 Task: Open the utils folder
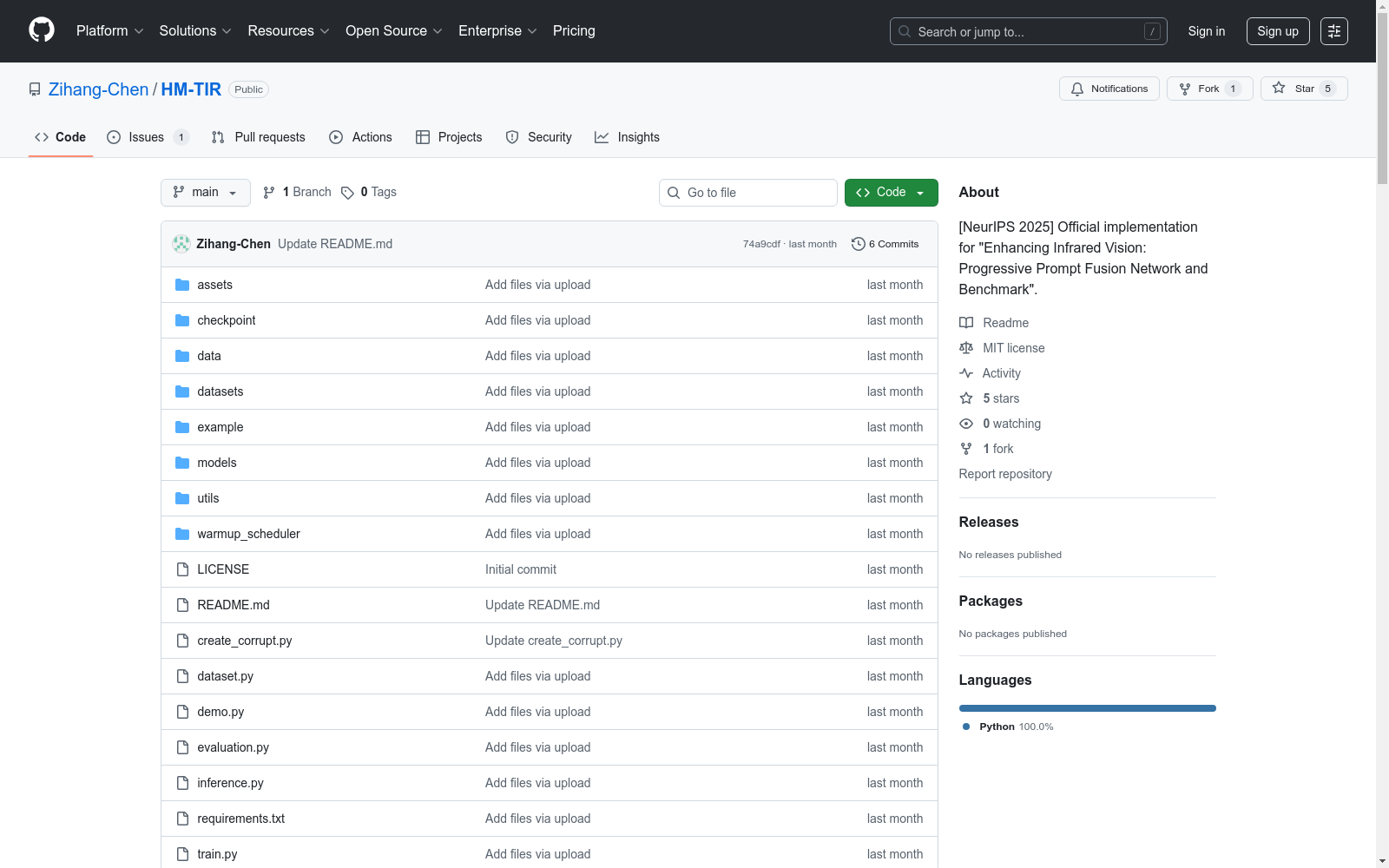(208, 498)
